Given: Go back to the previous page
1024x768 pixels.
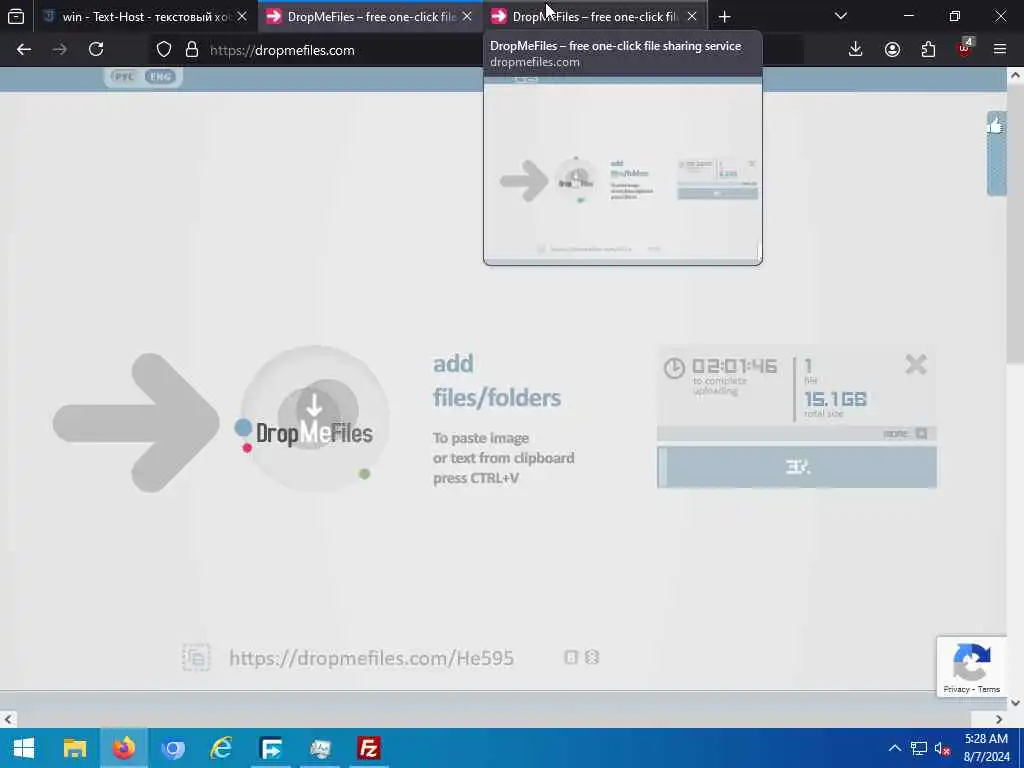Looking at the screenshot, I should [24, 49].
